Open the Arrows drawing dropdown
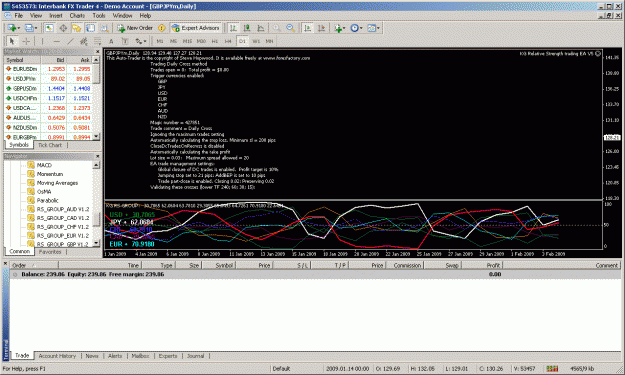The image size is (625, 375). [x=140, y=41]
